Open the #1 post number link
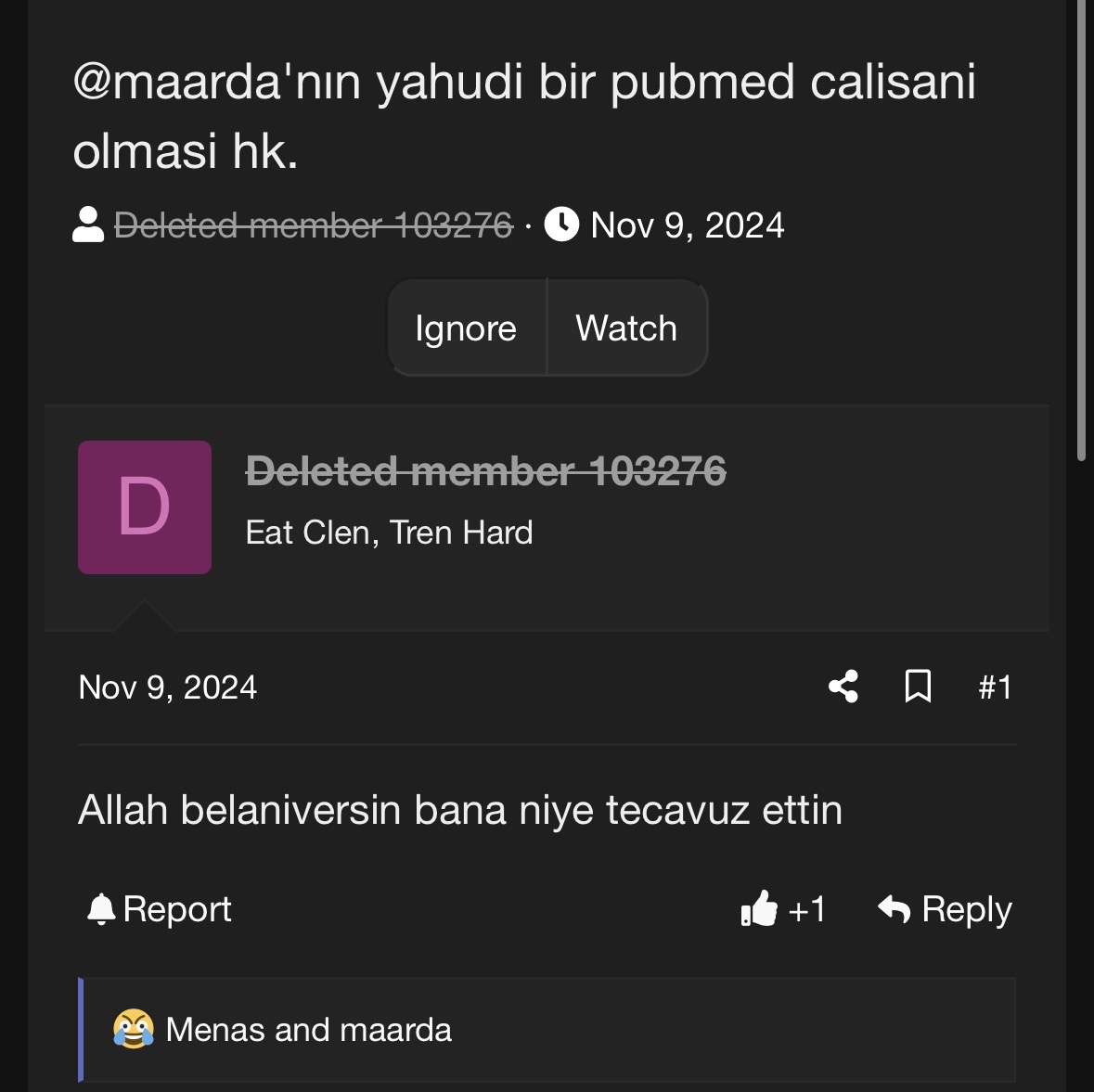1094x1092 pixels. pos(995,687)
